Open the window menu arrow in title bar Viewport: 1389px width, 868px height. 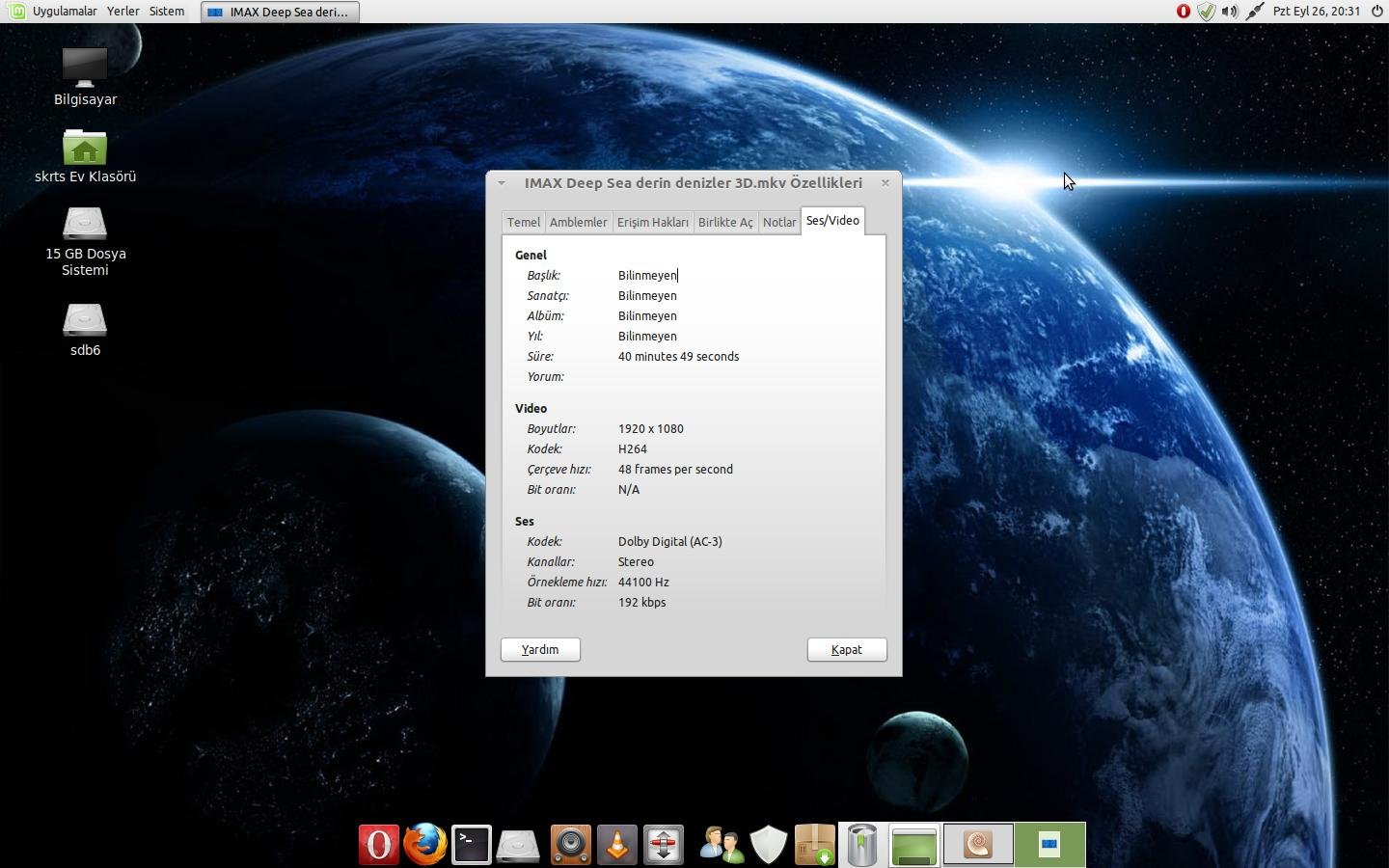(x=502, y=182)
